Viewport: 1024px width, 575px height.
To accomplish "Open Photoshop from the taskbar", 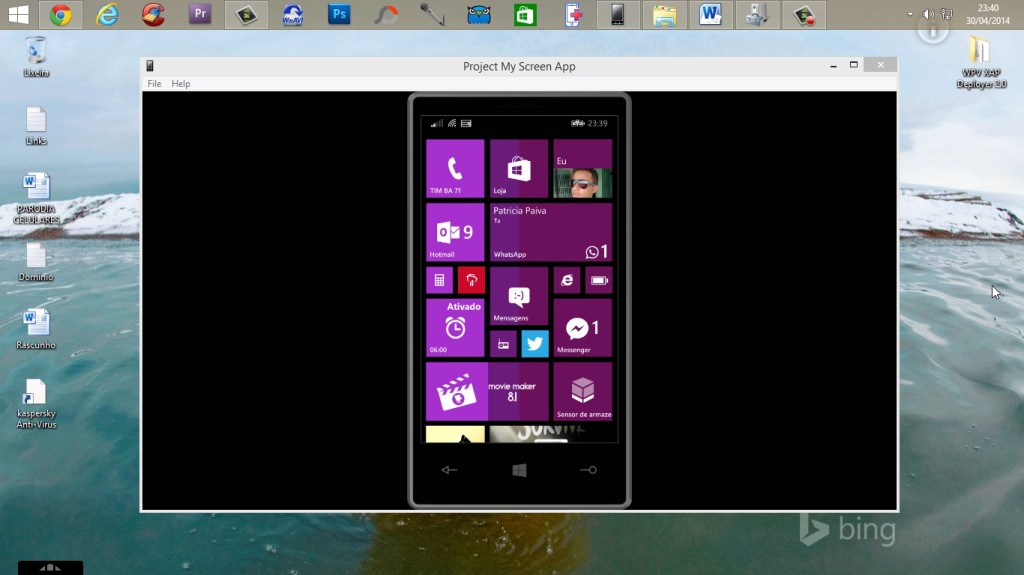I will pos(339,14).
